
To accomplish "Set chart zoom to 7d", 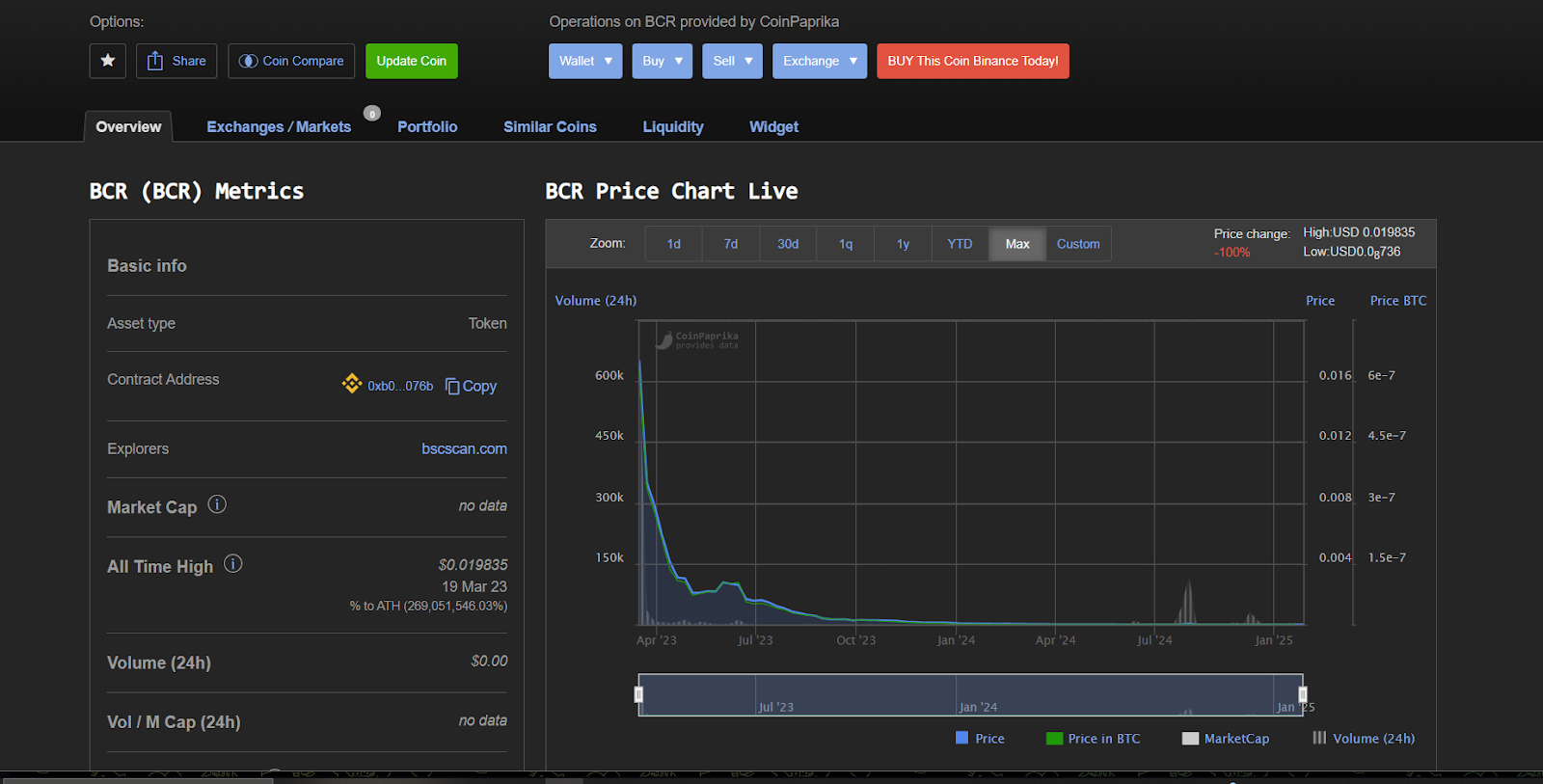I will [x=731, y=244].
